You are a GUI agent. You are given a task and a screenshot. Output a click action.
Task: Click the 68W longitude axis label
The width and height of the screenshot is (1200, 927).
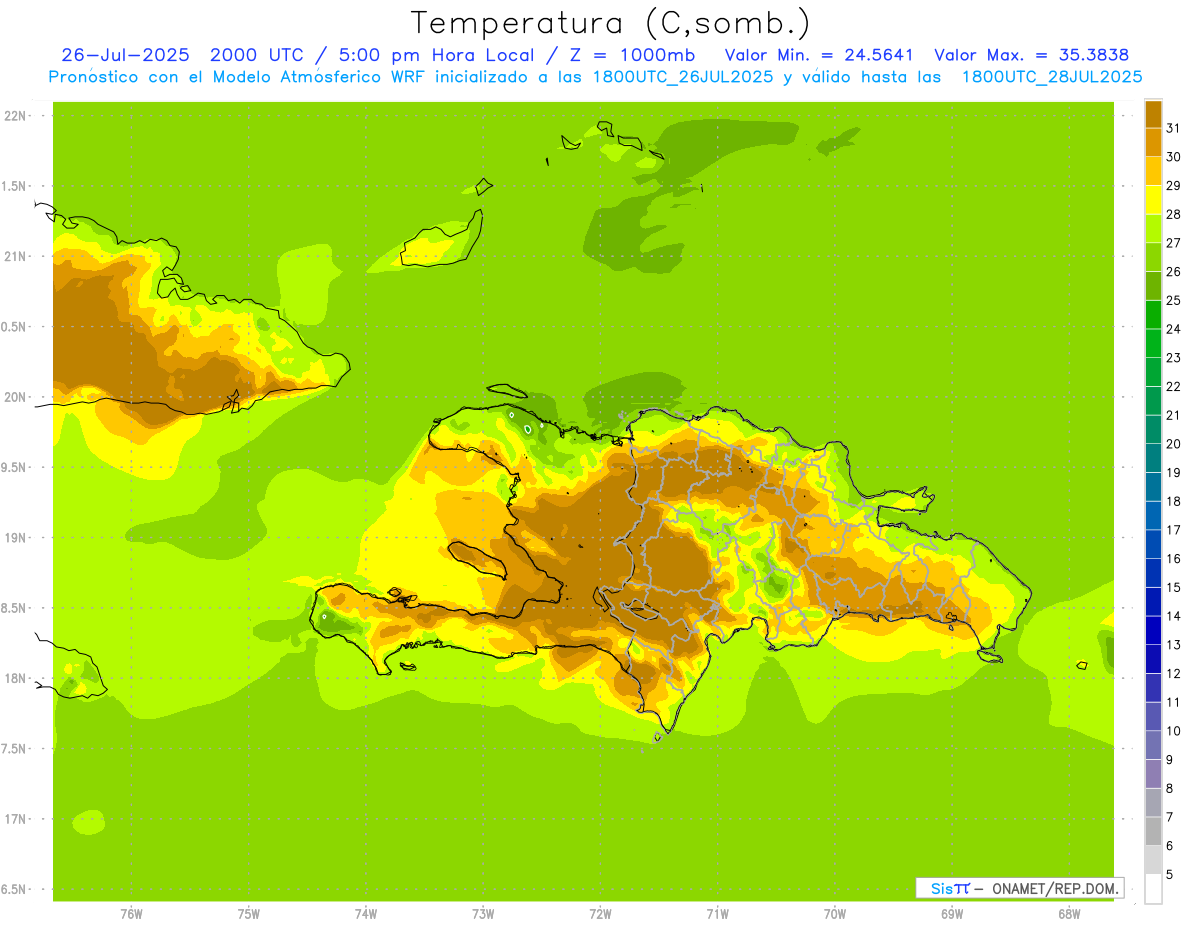[1069, 914]
